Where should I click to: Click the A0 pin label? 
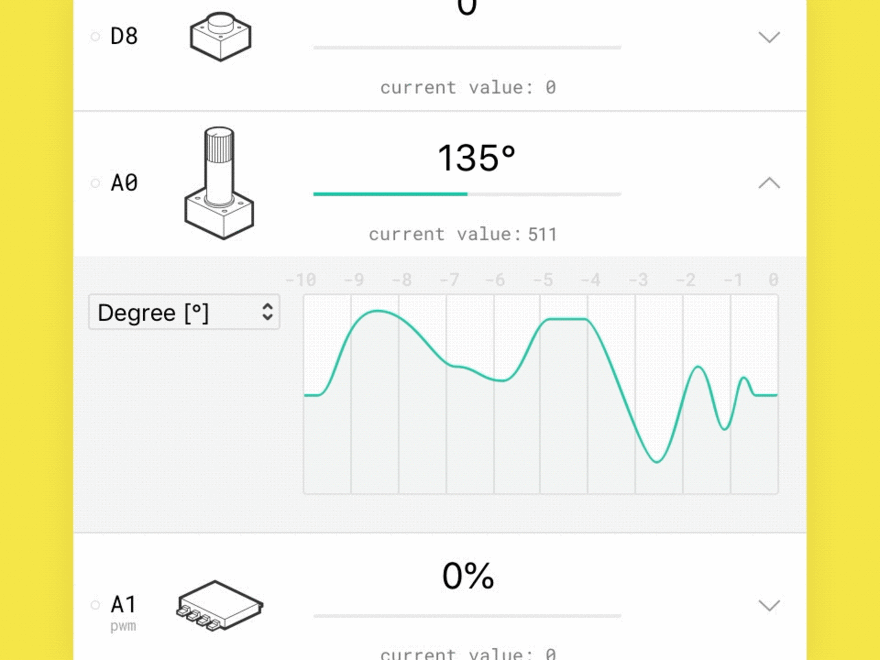tap(124, 183)
